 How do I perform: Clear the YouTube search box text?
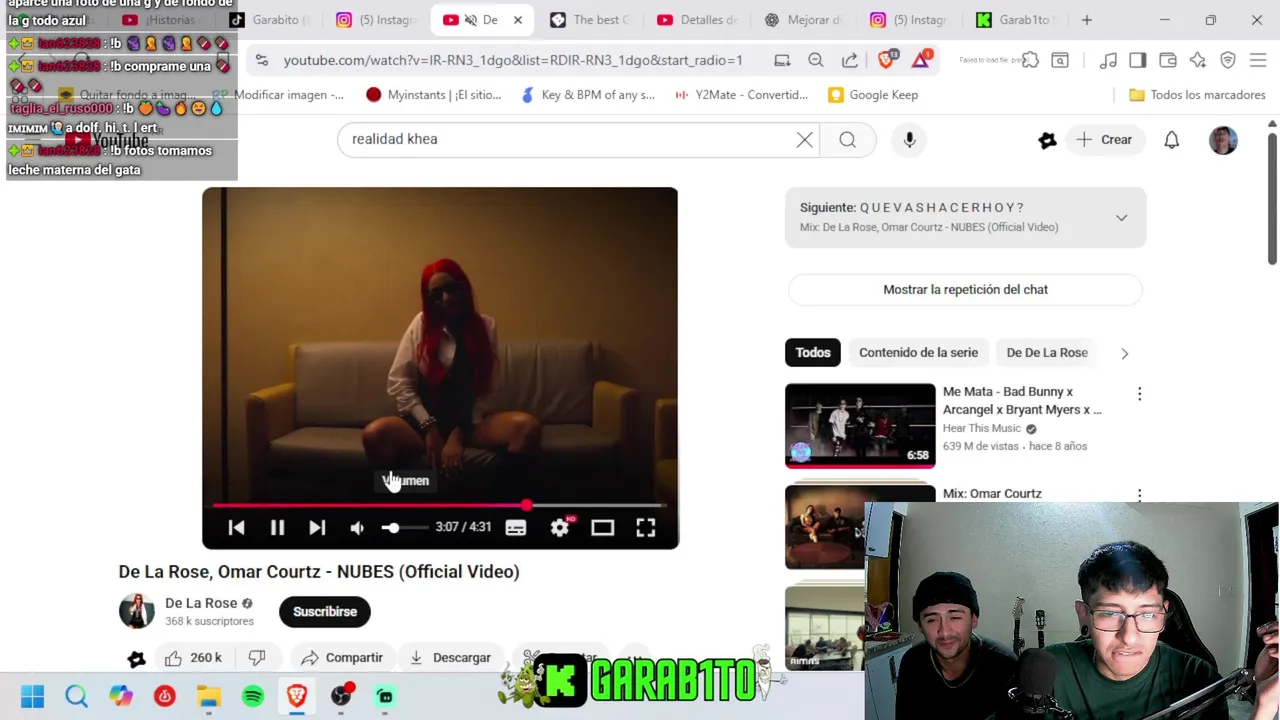[804, 140]
